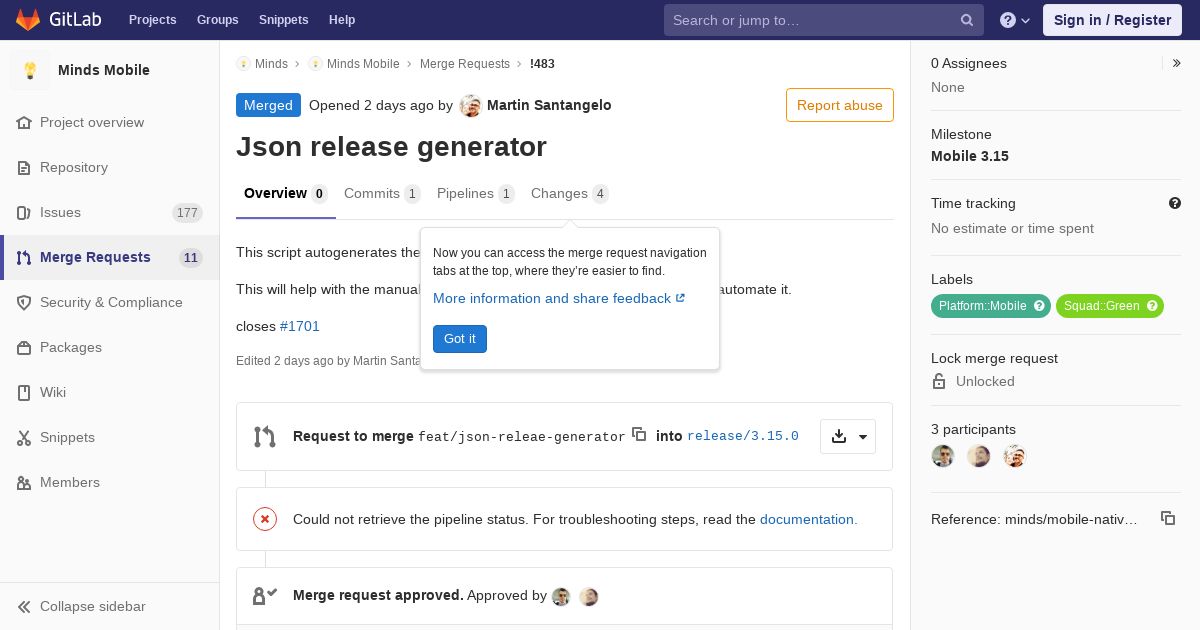This screenshot has height=630, width=1200.
Task: Dismiss popover with Got it button
Action: pos(460,339)
